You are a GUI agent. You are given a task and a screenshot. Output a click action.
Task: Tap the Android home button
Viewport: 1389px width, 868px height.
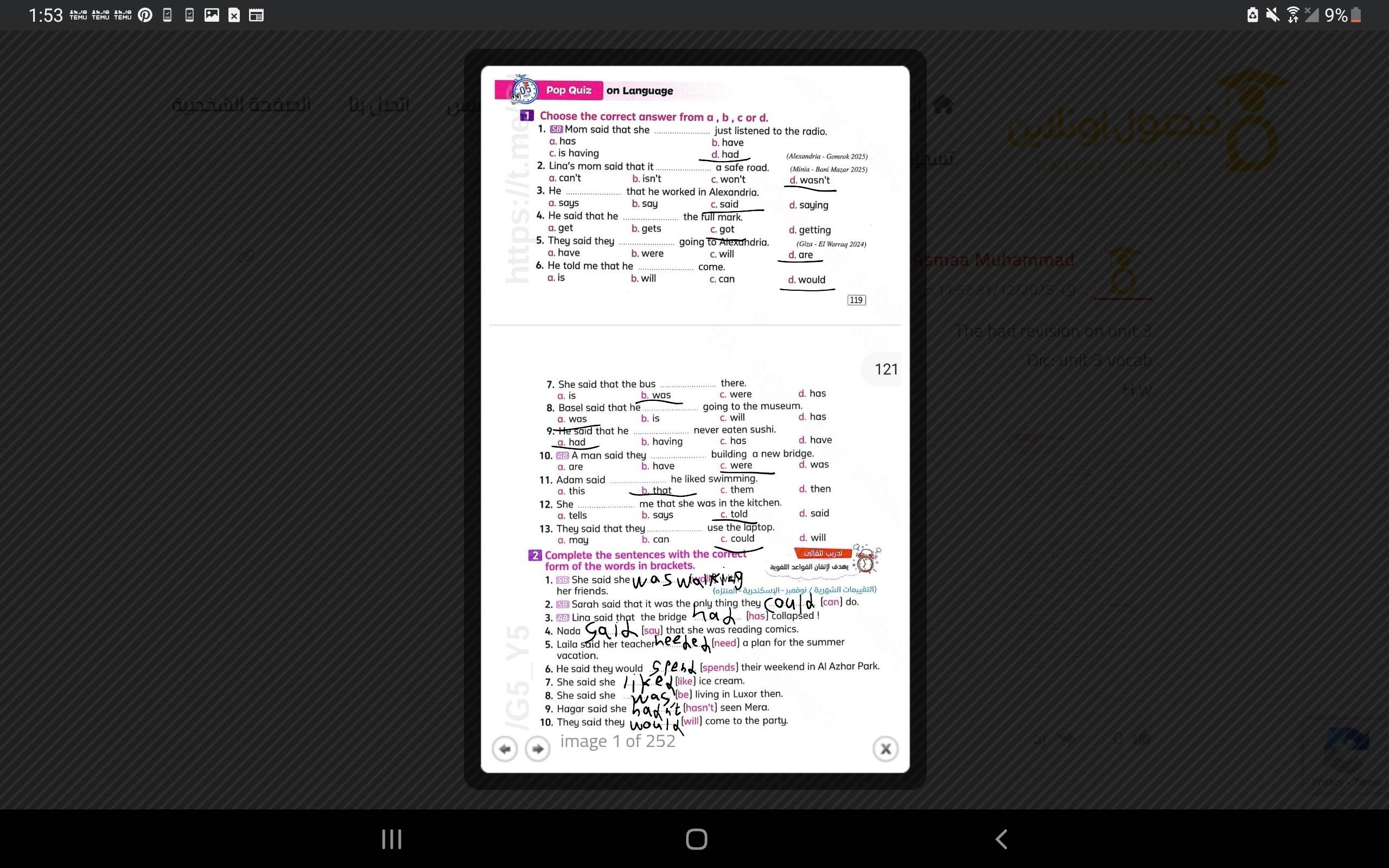pos(696,839)
